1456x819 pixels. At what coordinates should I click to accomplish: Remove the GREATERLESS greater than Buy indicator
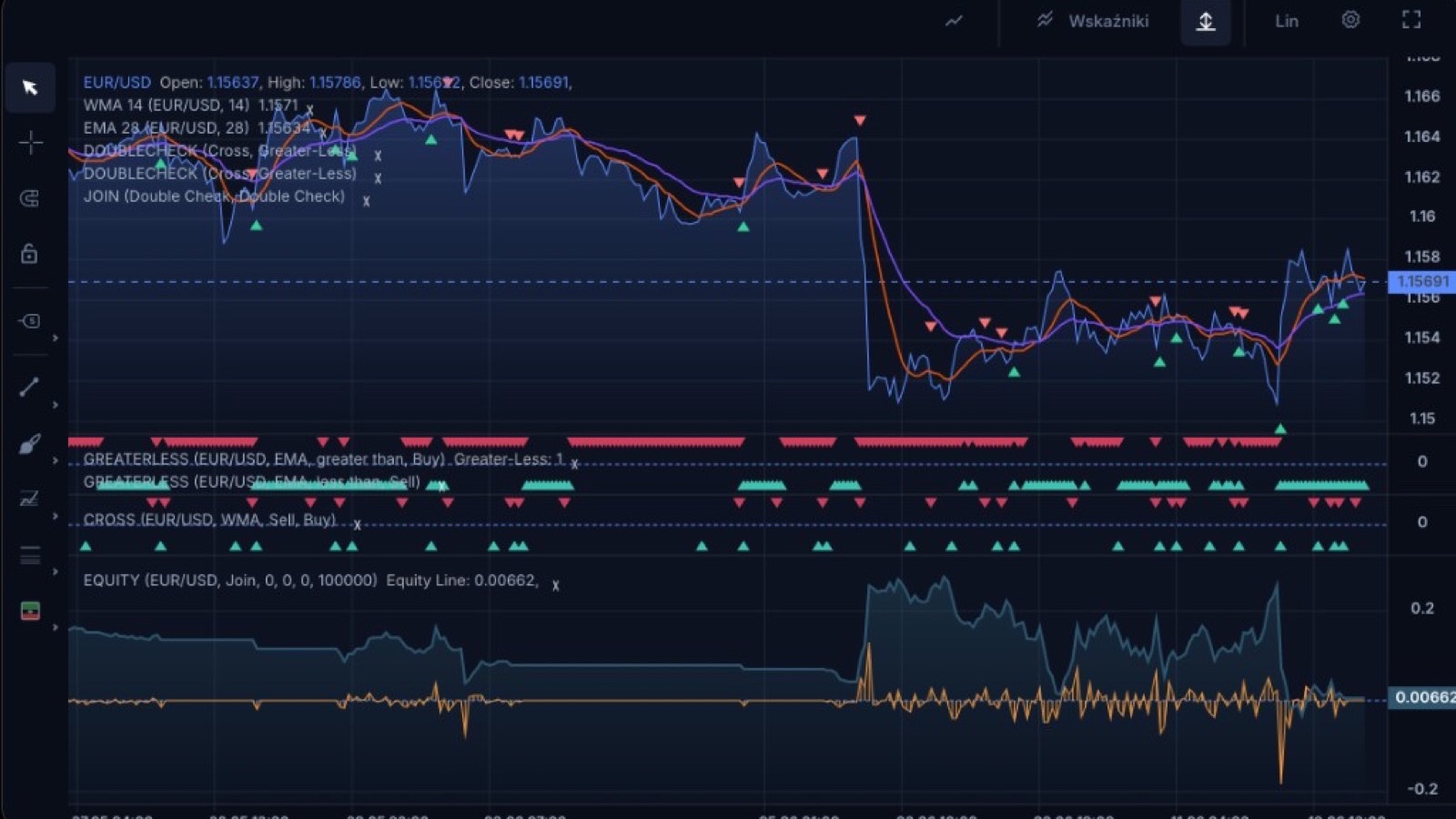(x=574, y=463)
